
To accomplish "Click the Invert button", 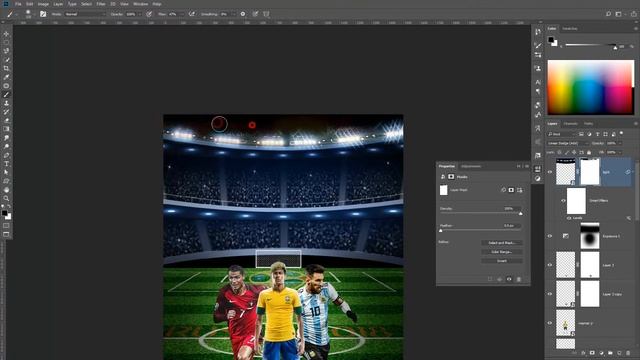I will point(502,261).
